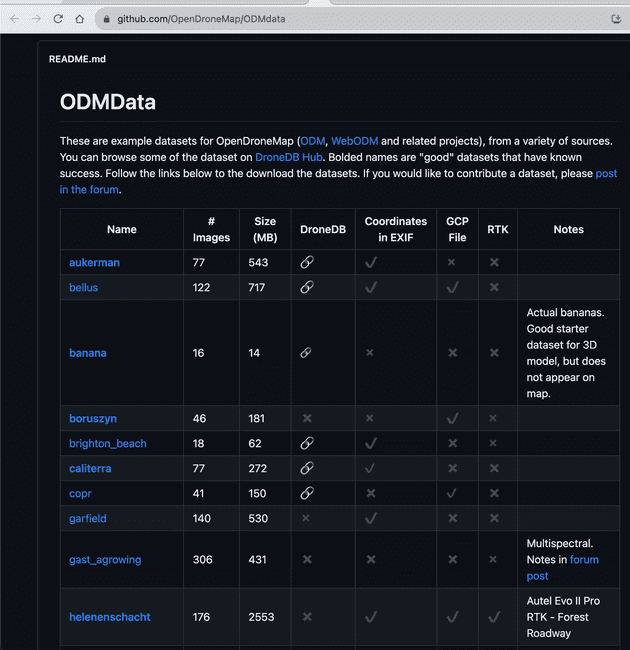Viewport: 630px width, 650px height.
Task: Click the helenenschacht GCP File checkmark
Action: tap(453, 617)
